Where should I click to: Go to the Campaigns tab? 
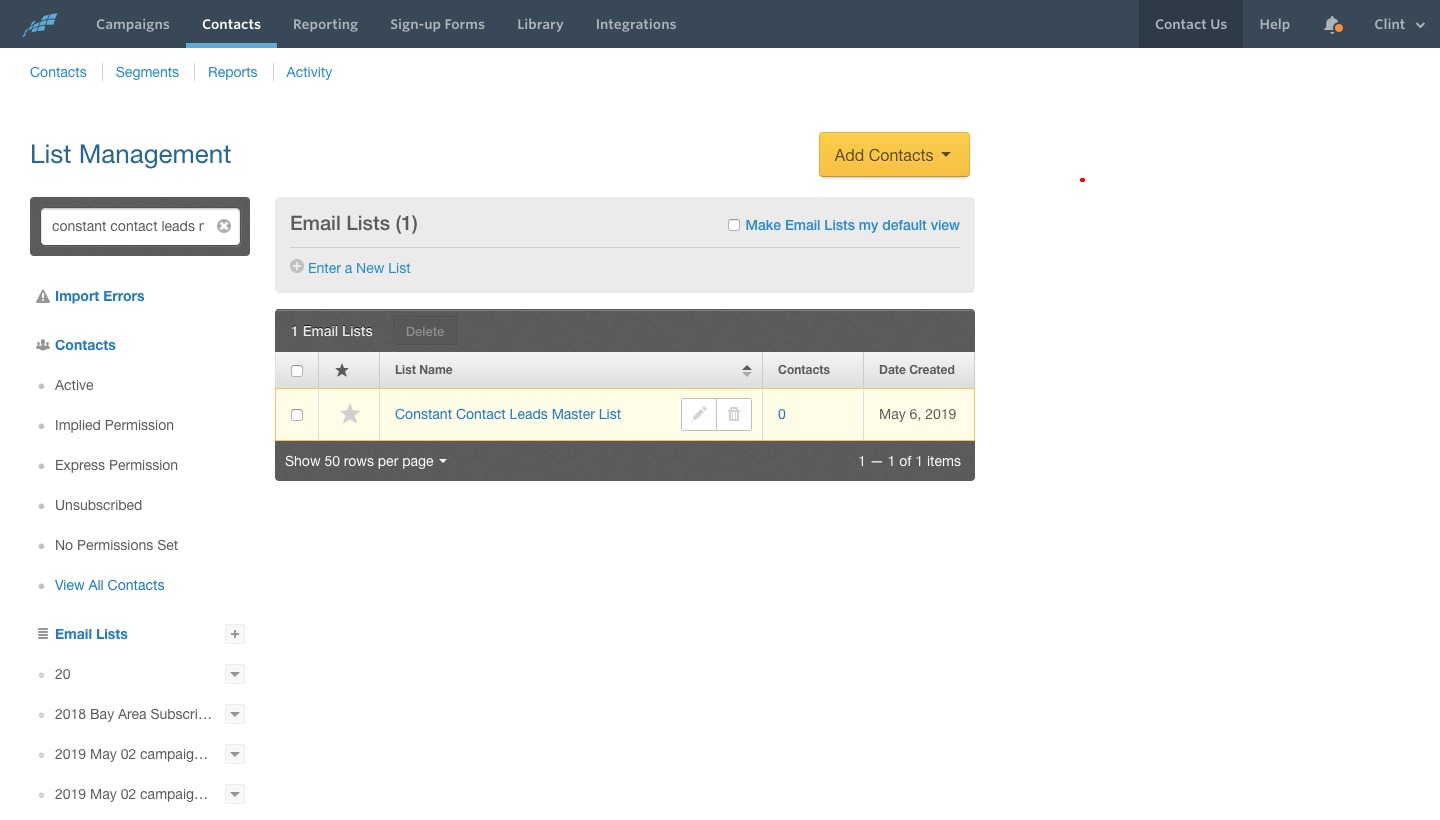[x=133, y=24]
